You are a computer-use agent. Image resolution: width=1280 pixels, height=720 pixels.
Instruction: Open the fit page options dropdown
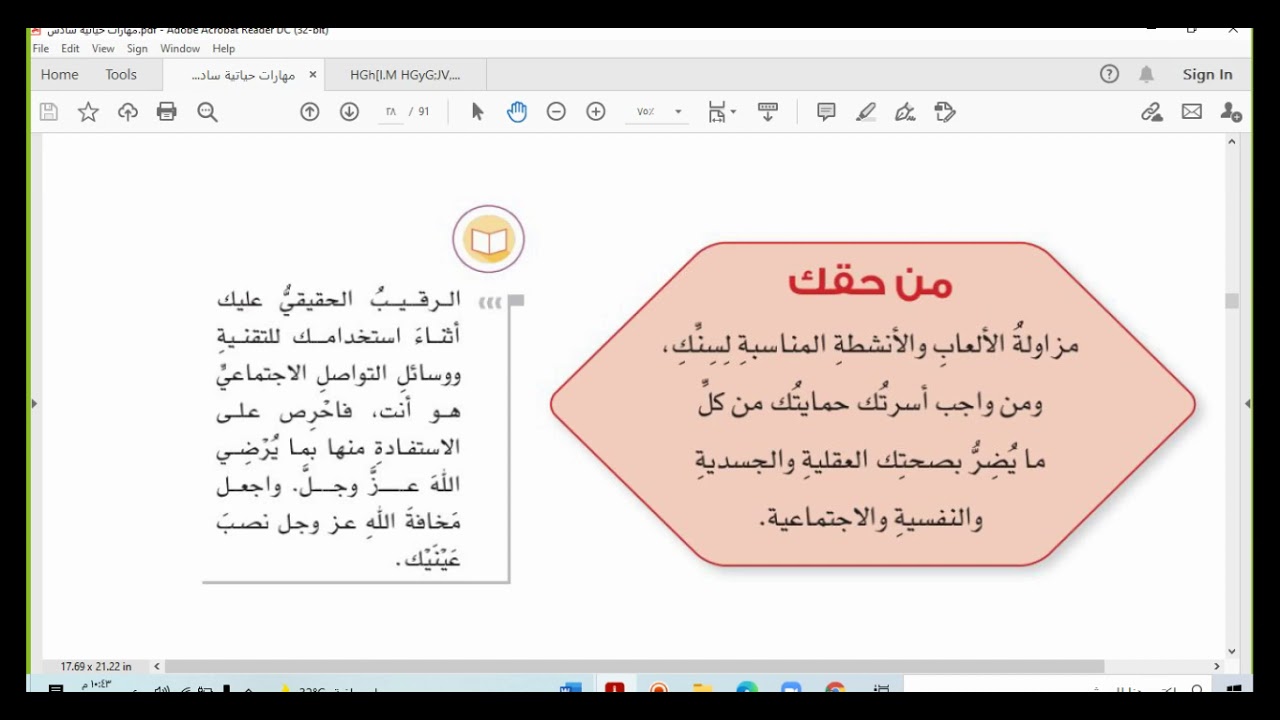721,112
